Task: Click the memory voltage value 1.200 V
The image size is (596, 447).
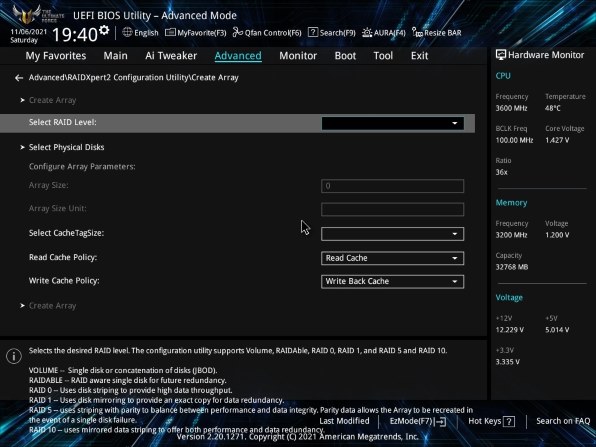Action: pos(557,235)
